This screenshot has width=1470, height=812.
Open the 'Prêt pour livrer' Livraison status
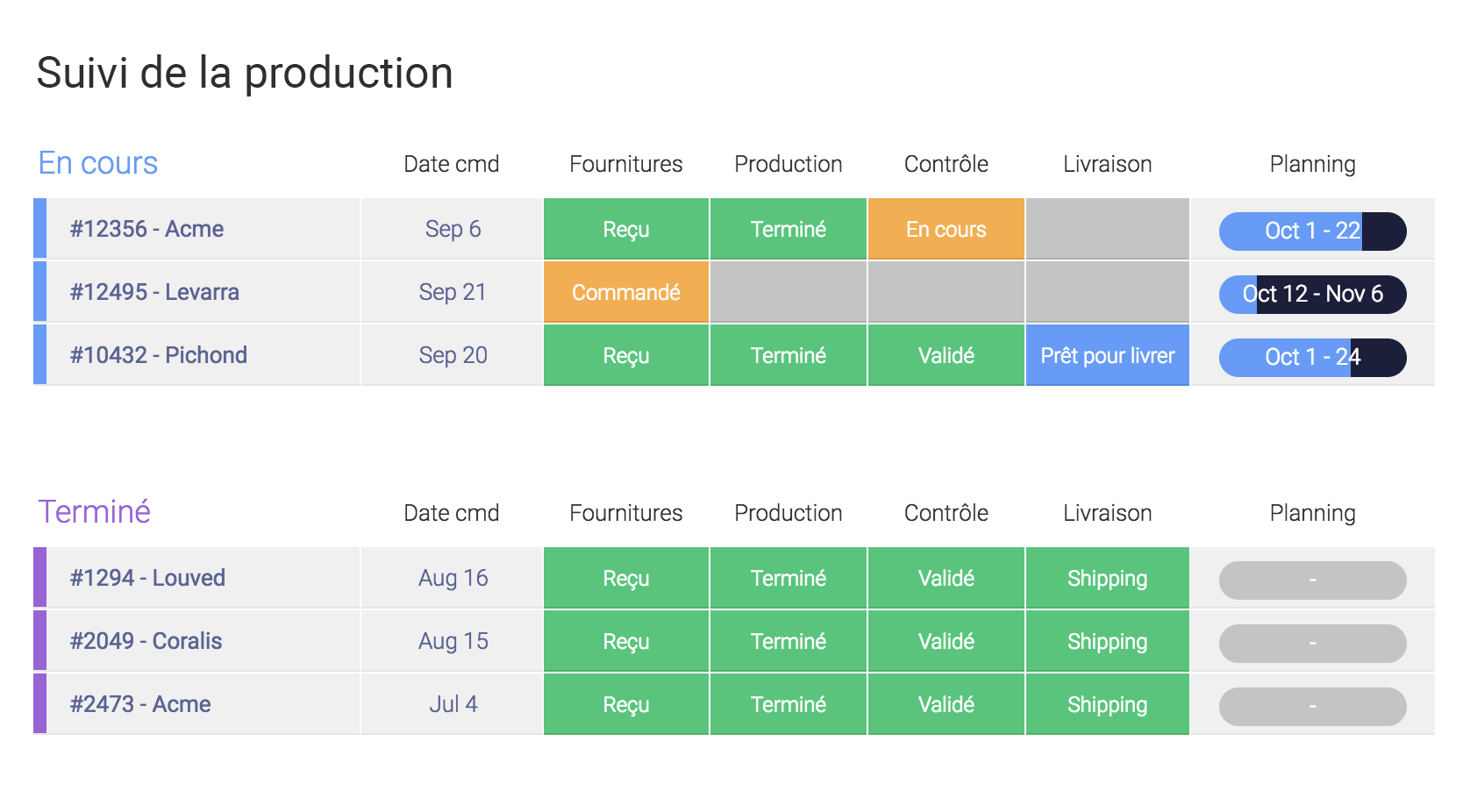(1107, 355)
